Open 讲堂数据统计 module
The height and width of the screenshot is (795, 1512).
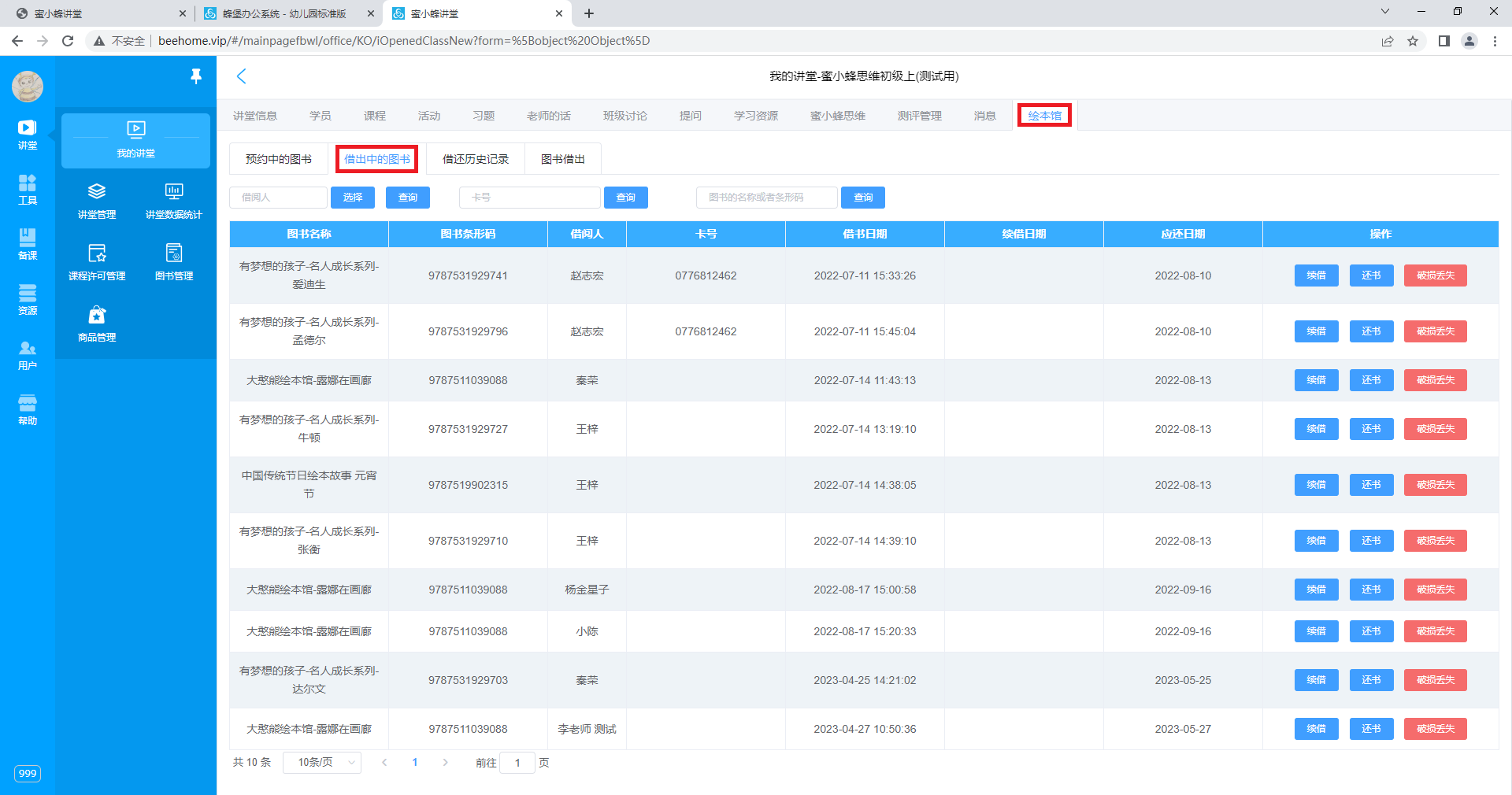174,201
